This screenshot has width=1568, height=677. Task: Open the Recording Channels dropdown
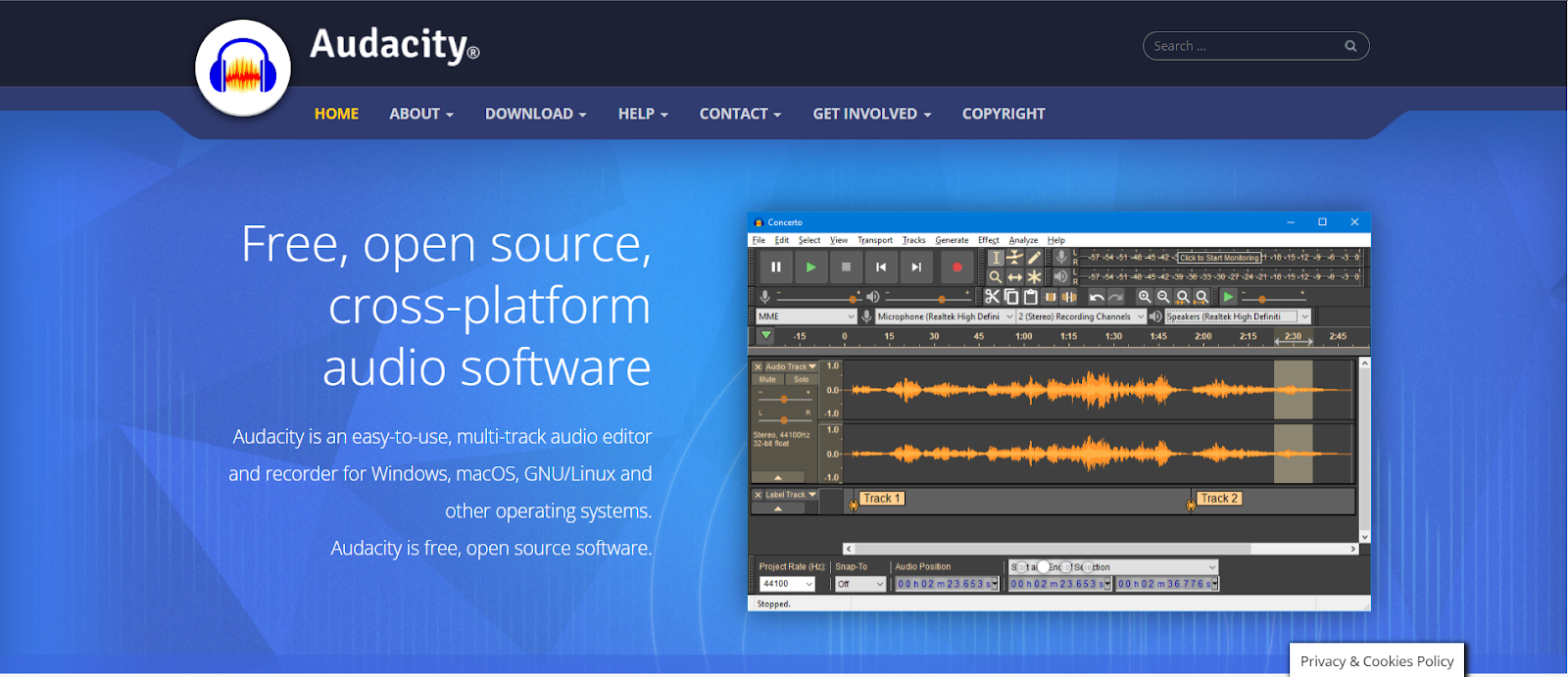tap(1081, 316)
